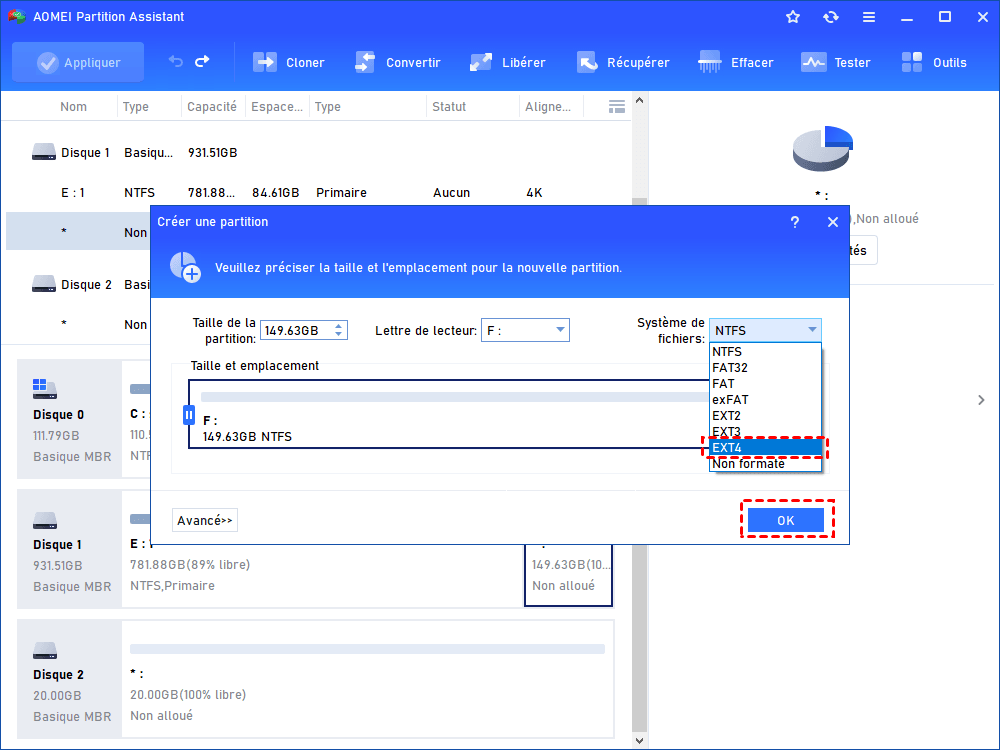This screenshot has height=750, width=1000.
Task: Open the Convertir menu
Action: coord(397,62)
